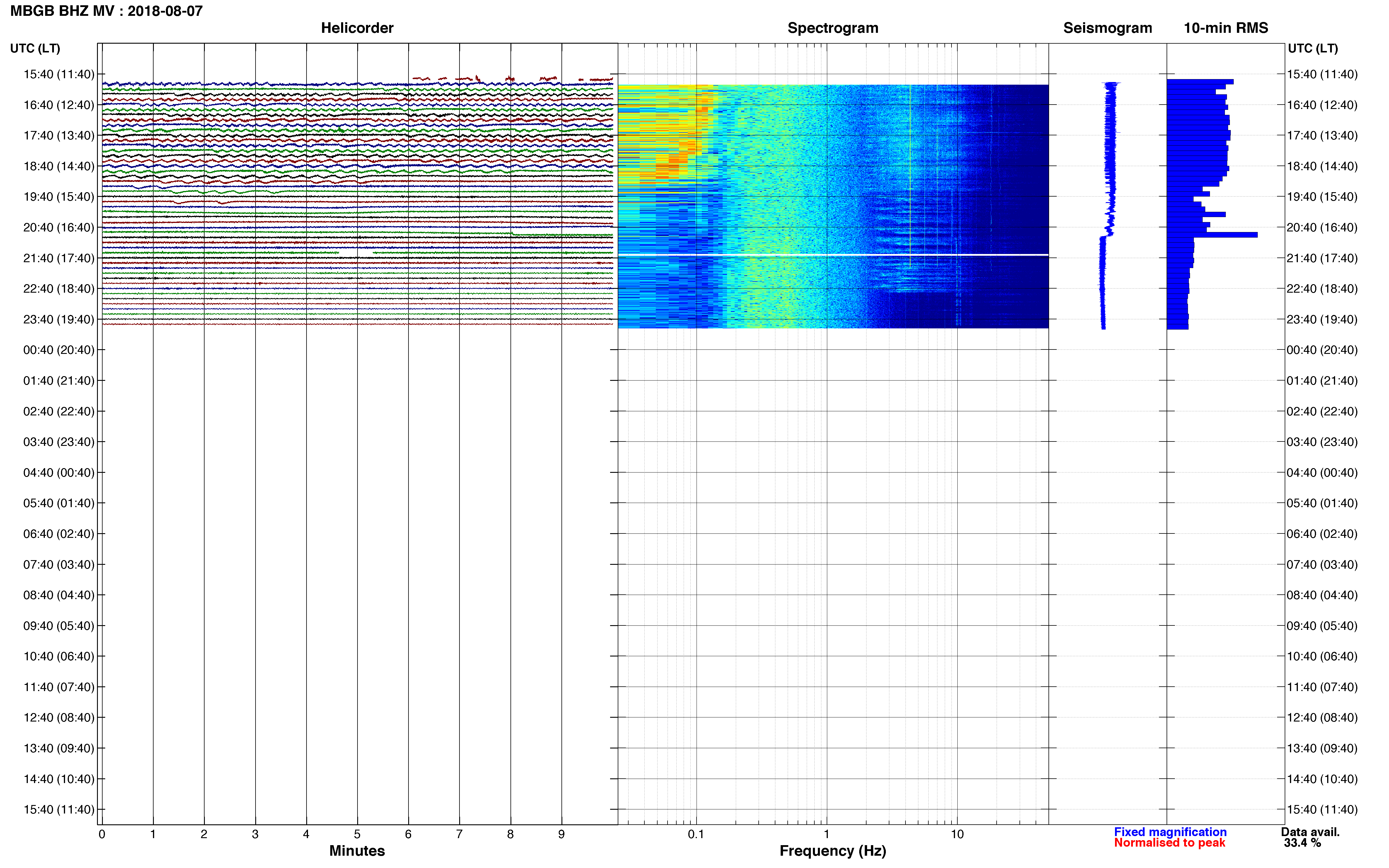The height and width of the screenshot is (868, 1389).
Task: Click the '33.4 %' data availability value
Action: 1302,843
